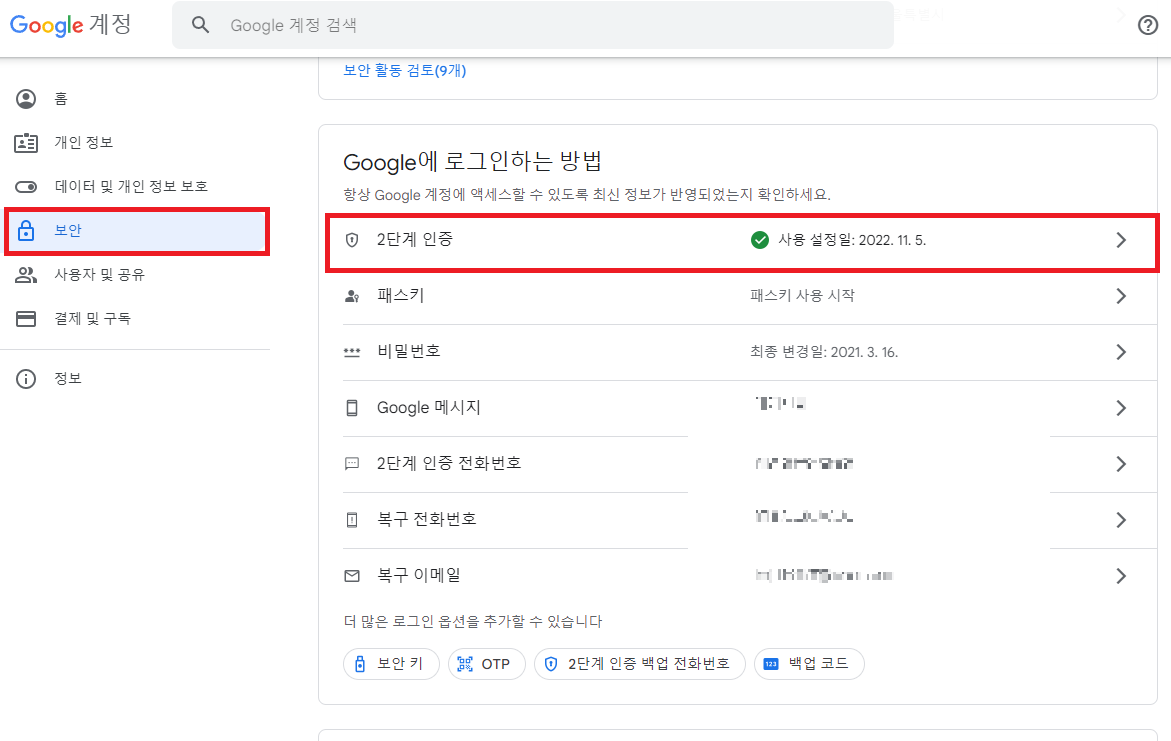The height and width of the screenshot is (741, 1171).
Task: Add 2단계 인증 백업 전화번호 option
Action: (640, 664)
